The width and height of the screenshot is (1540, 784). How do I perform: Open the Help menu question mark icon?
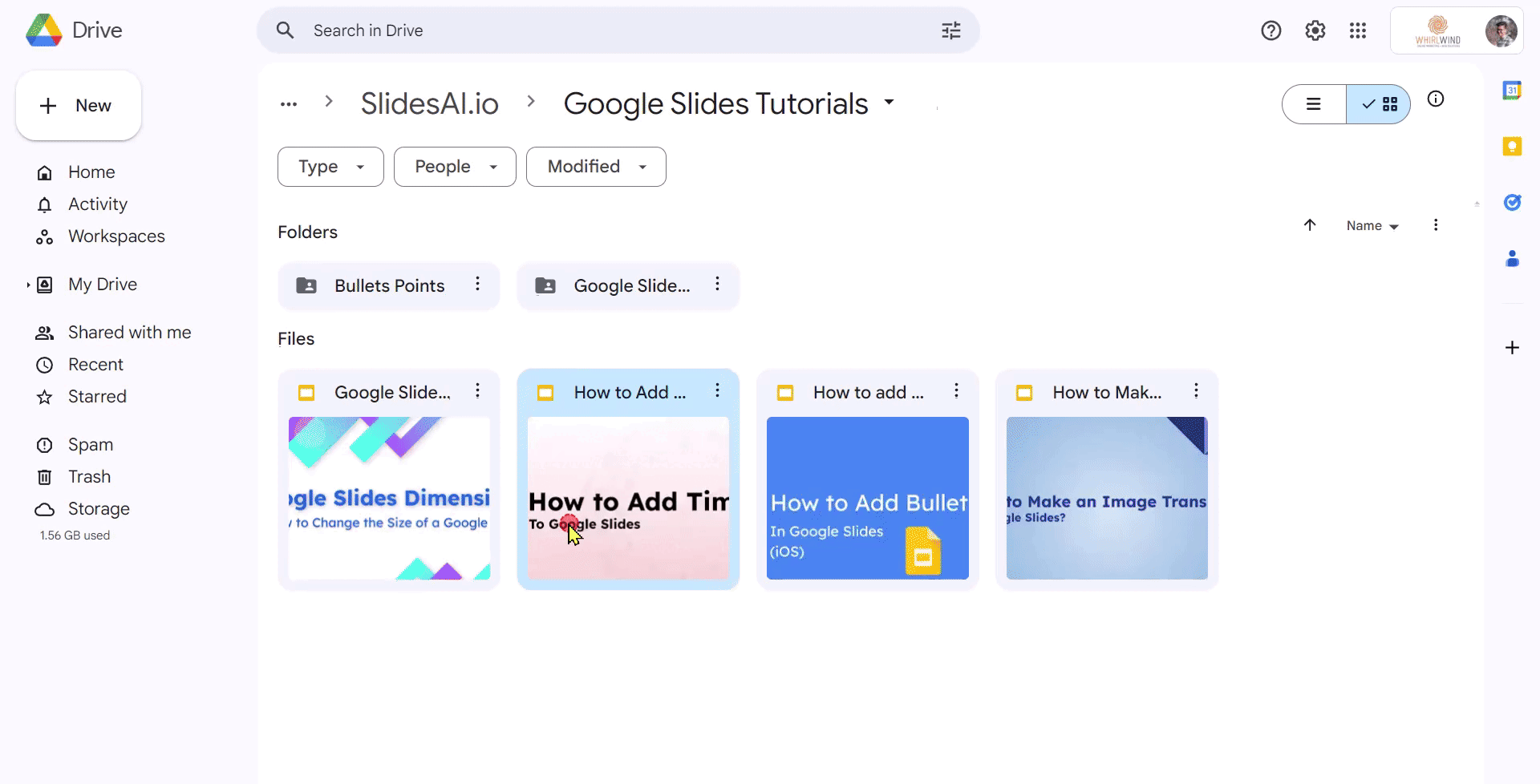click(1271, 30)
